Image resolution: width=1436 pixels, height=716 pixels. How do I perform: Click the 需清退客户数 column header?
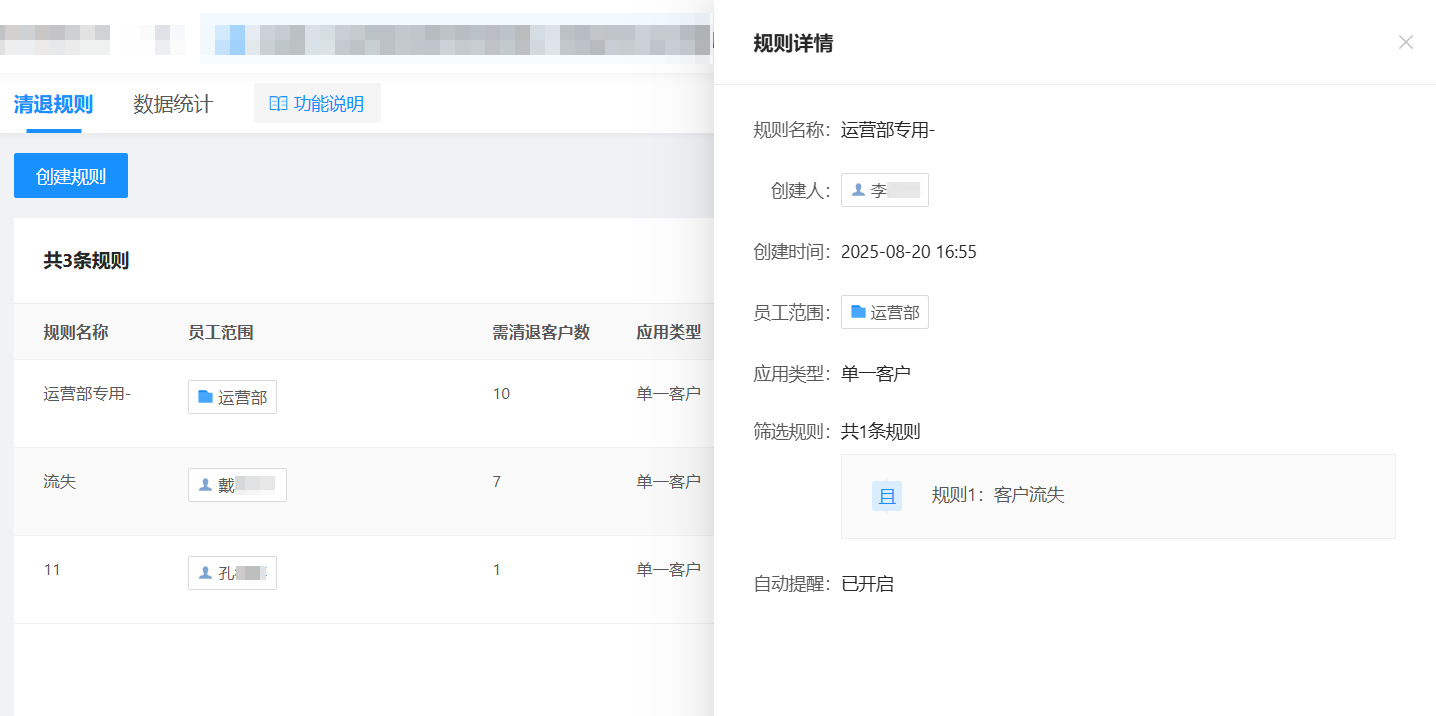click(x=541, y=332)
